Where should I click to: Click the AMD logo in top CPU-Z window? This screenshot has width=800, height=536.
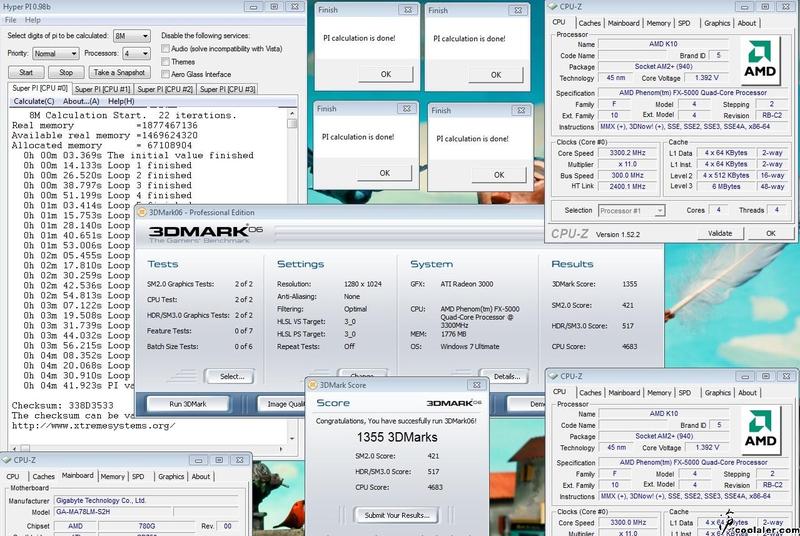(x=760, y=59)
